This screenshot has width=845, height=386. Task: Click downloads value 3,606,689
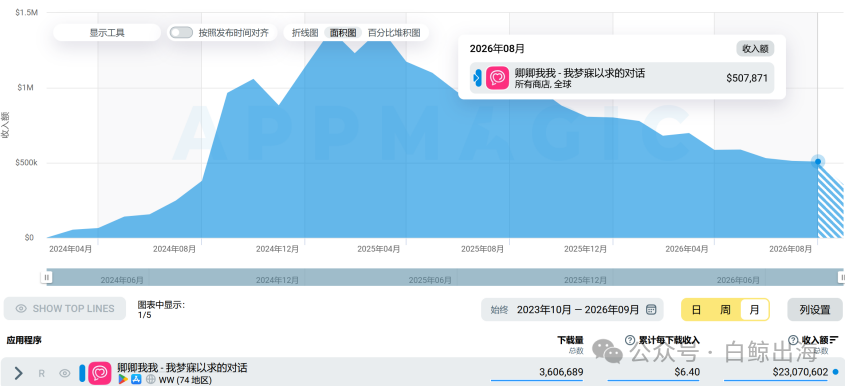(561, 371)
